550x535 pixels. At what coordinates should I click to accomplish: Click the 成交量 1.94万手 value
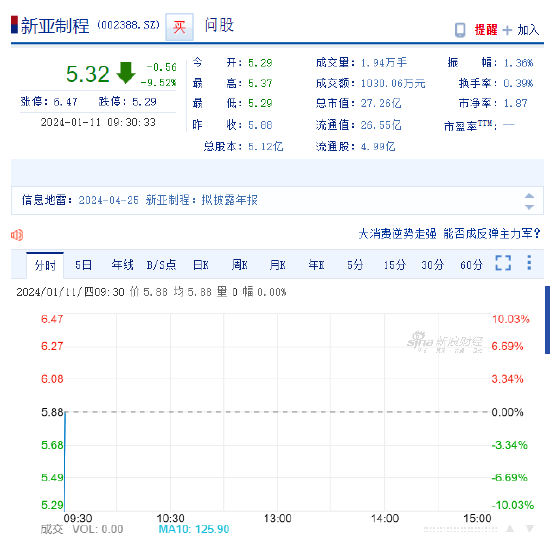[x=384, y=63]
